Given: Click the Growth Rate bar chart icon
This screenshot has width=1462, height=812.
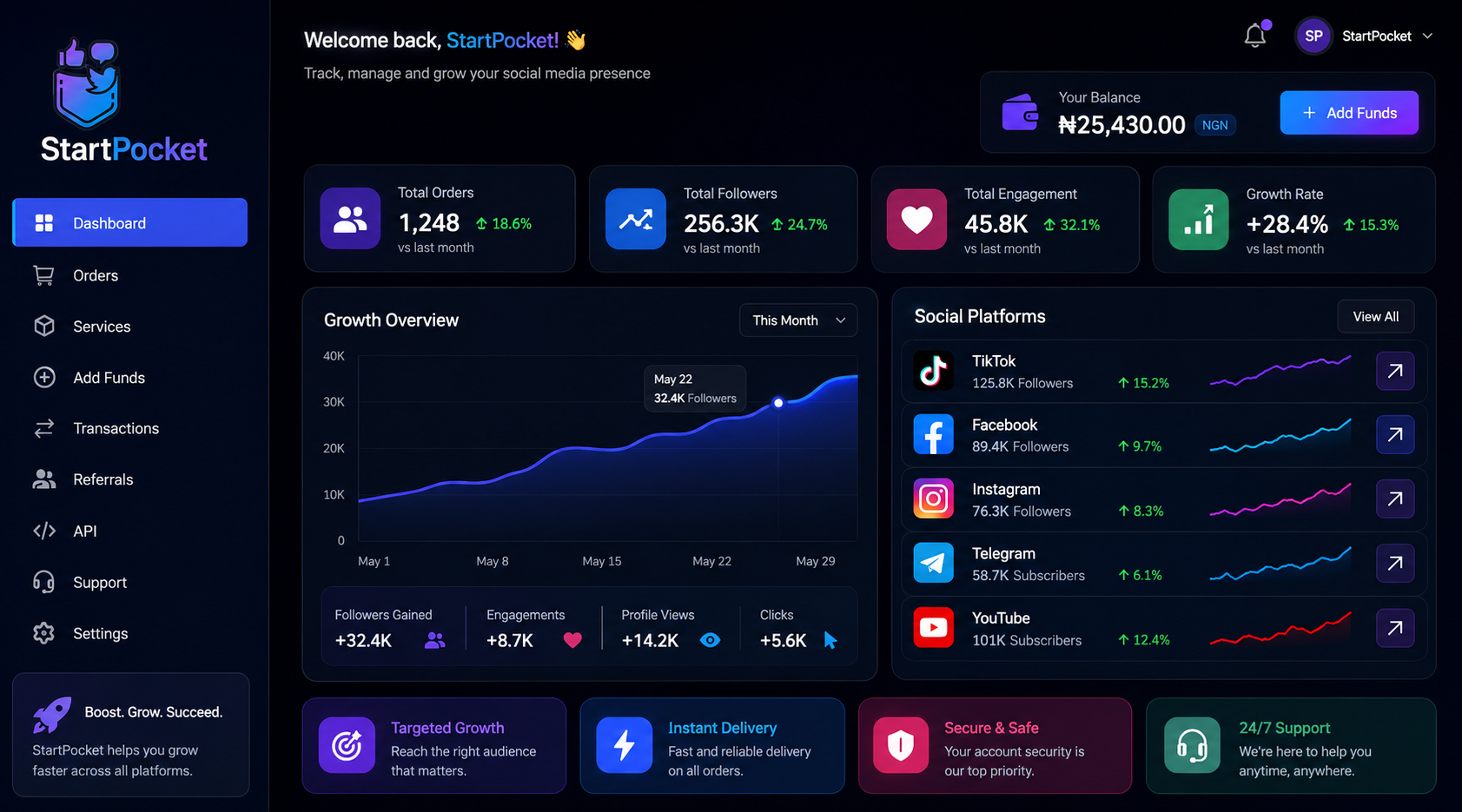Looking at the screenshot, I should click(x=1199, y=219).
